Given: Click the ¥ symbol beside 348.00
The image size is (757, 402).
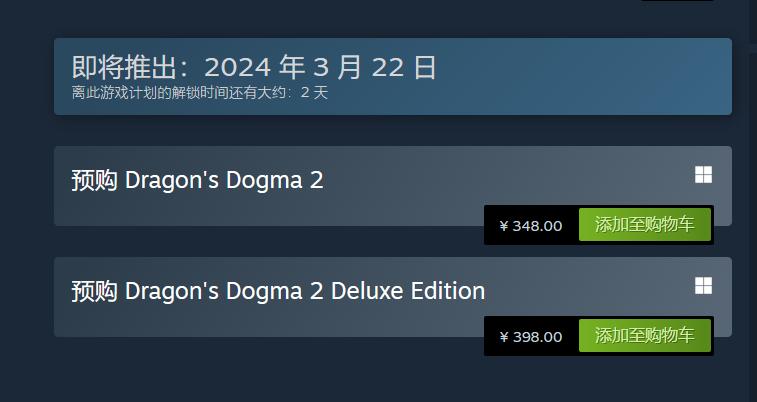Looking at the screenshot, I should tap(504, 226).
